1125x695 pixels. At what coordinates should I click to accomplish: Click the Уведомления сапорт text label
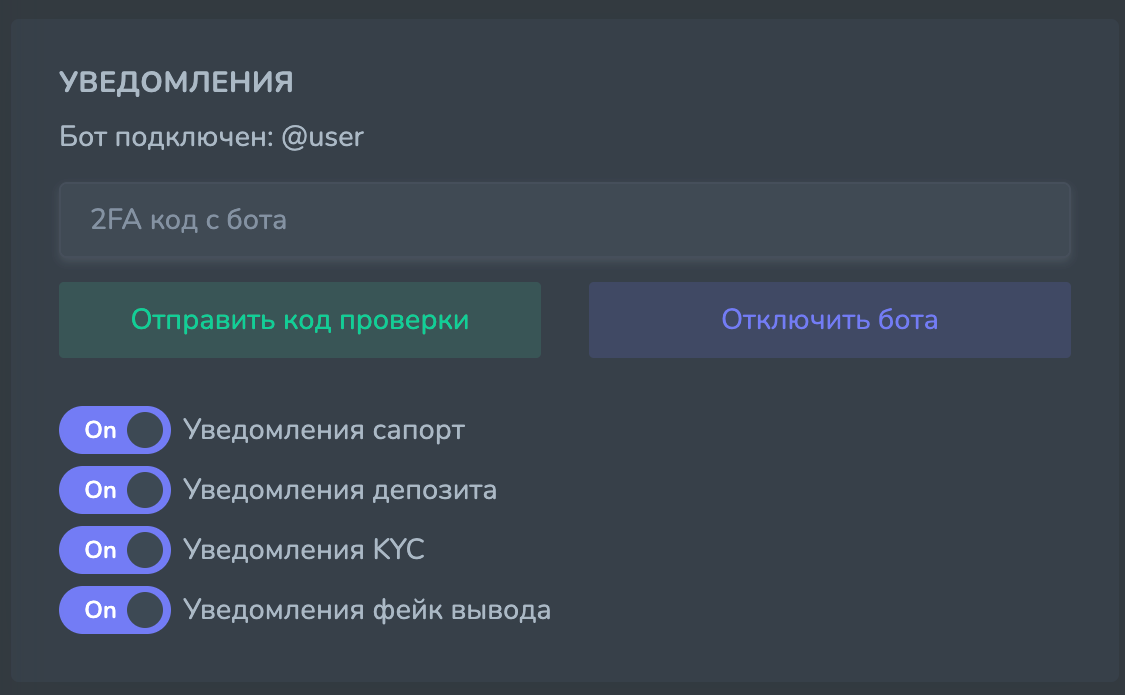pos(324,430)
